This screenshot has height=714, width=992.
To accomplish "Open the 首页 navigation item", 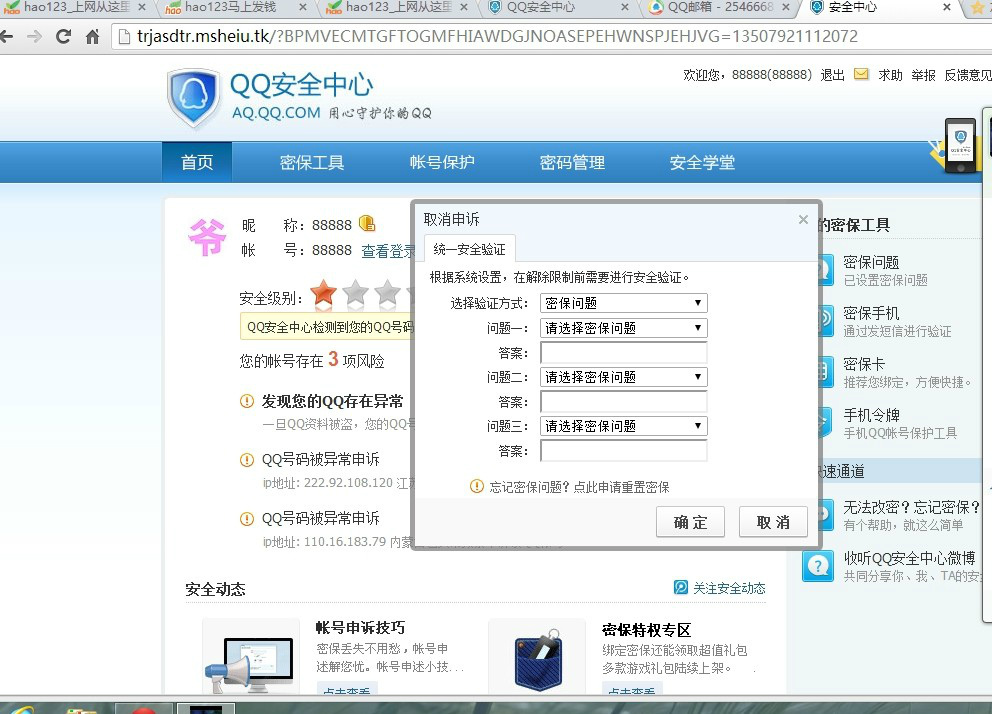I will click(x=197, y=163).
